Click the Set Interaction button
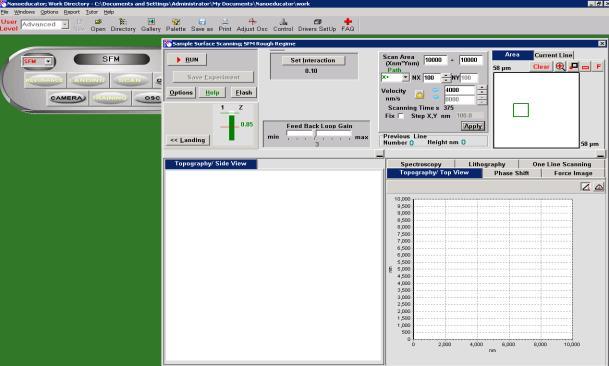Image resolution: width=609 pixels, height=366 pixels. pos(313,60)
